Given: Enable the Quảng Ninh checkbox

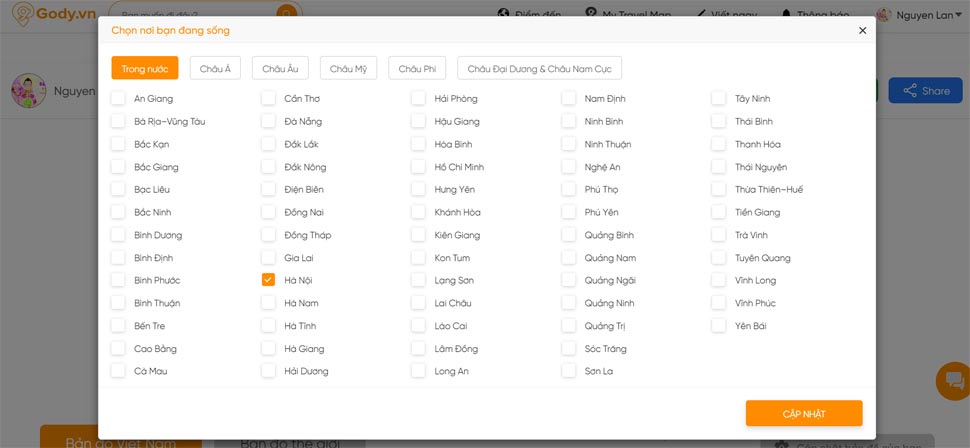Looking at the screenshot, I should pyautogui.click(x=568, y=303).
